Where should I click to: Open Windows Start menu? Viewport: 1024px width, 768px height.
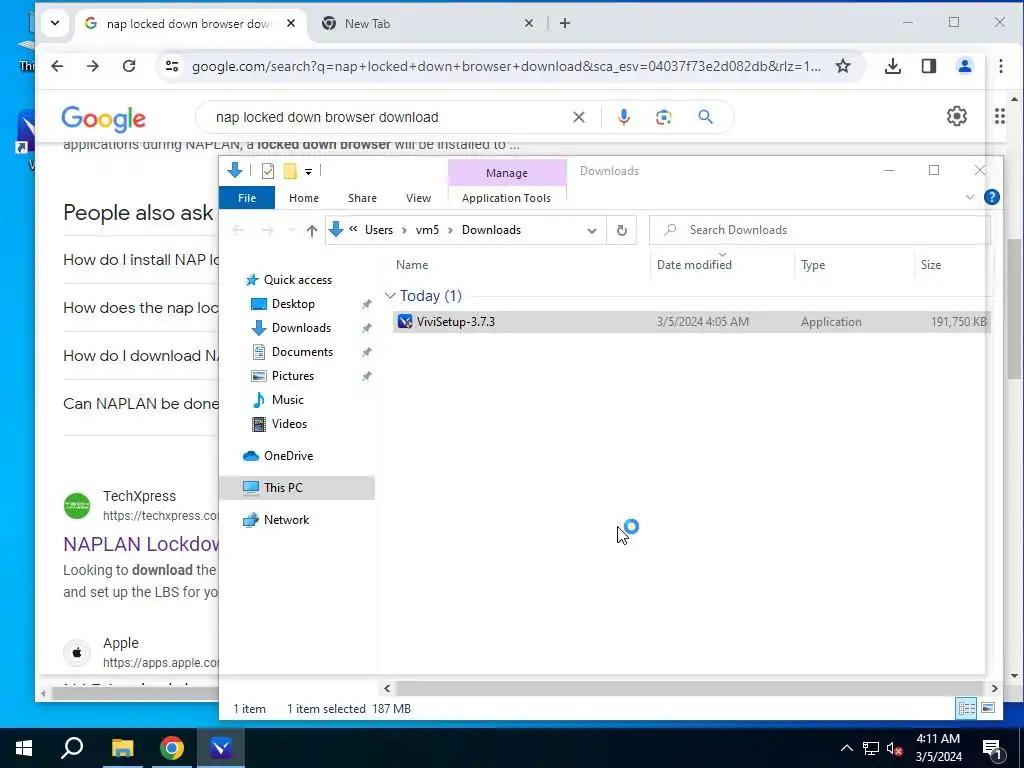tap(24, 748)
